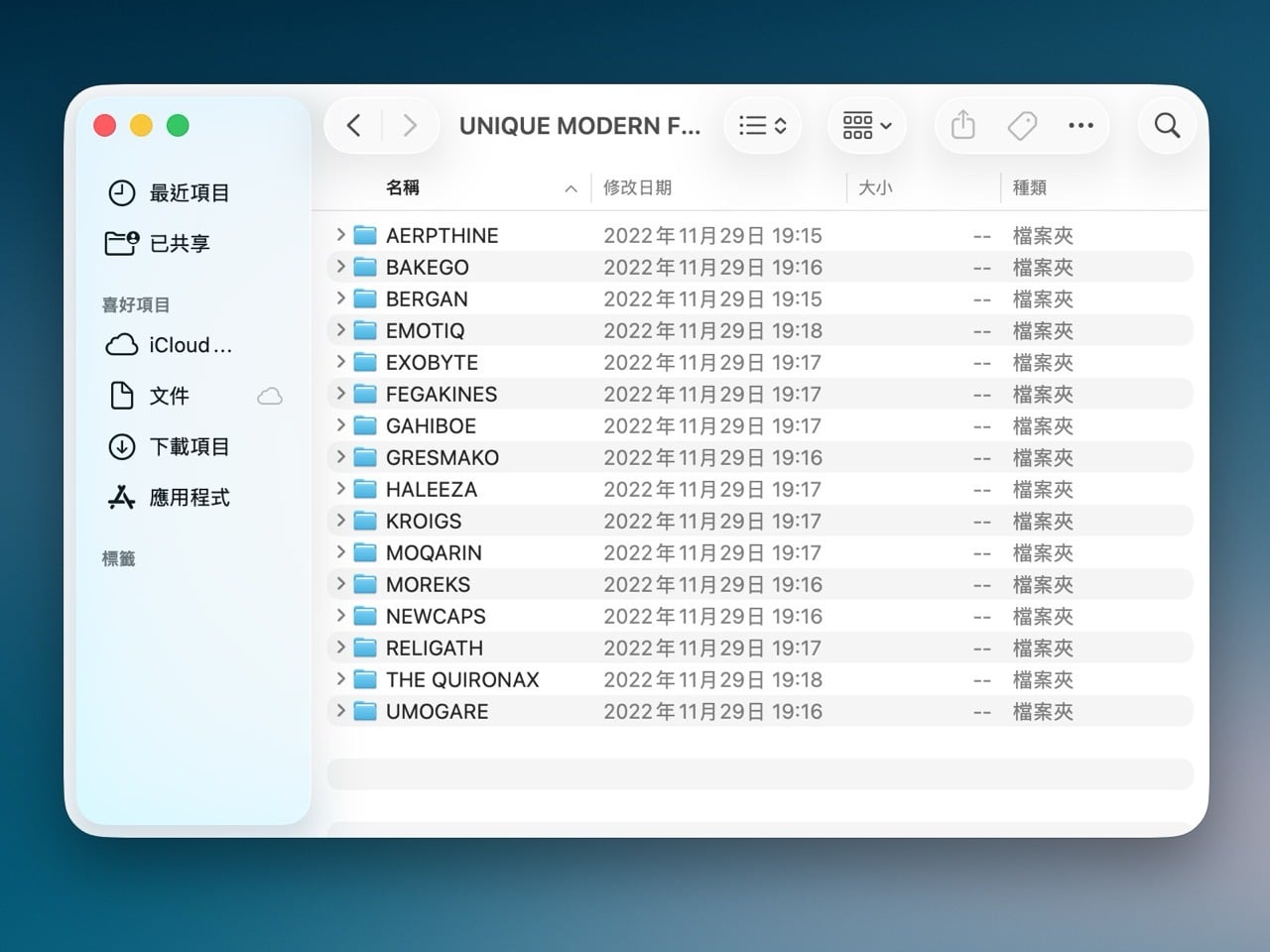Viewport: 1270px width, 952px height.
Task: Click the view options switcher icon
Action: (762, 125)
